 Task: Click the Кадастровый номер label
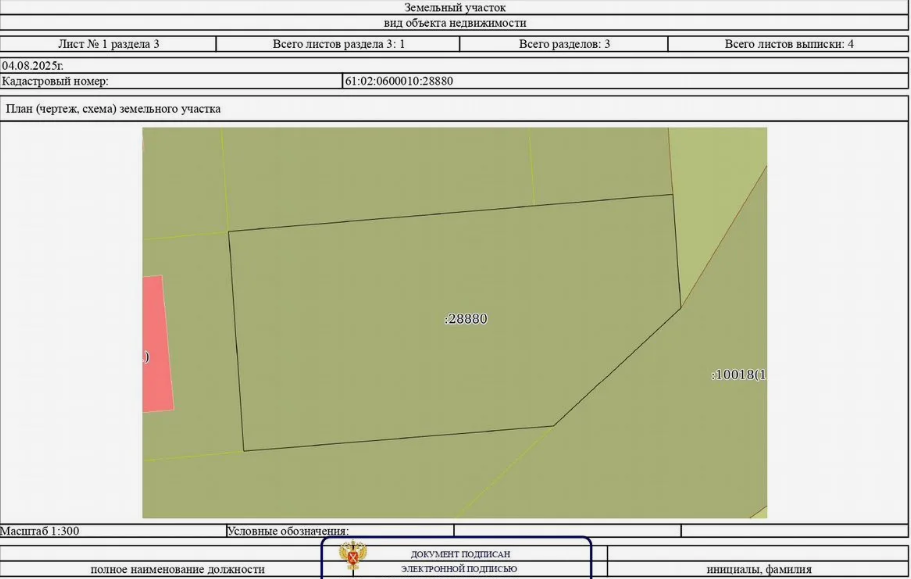(x=55, y=81)
